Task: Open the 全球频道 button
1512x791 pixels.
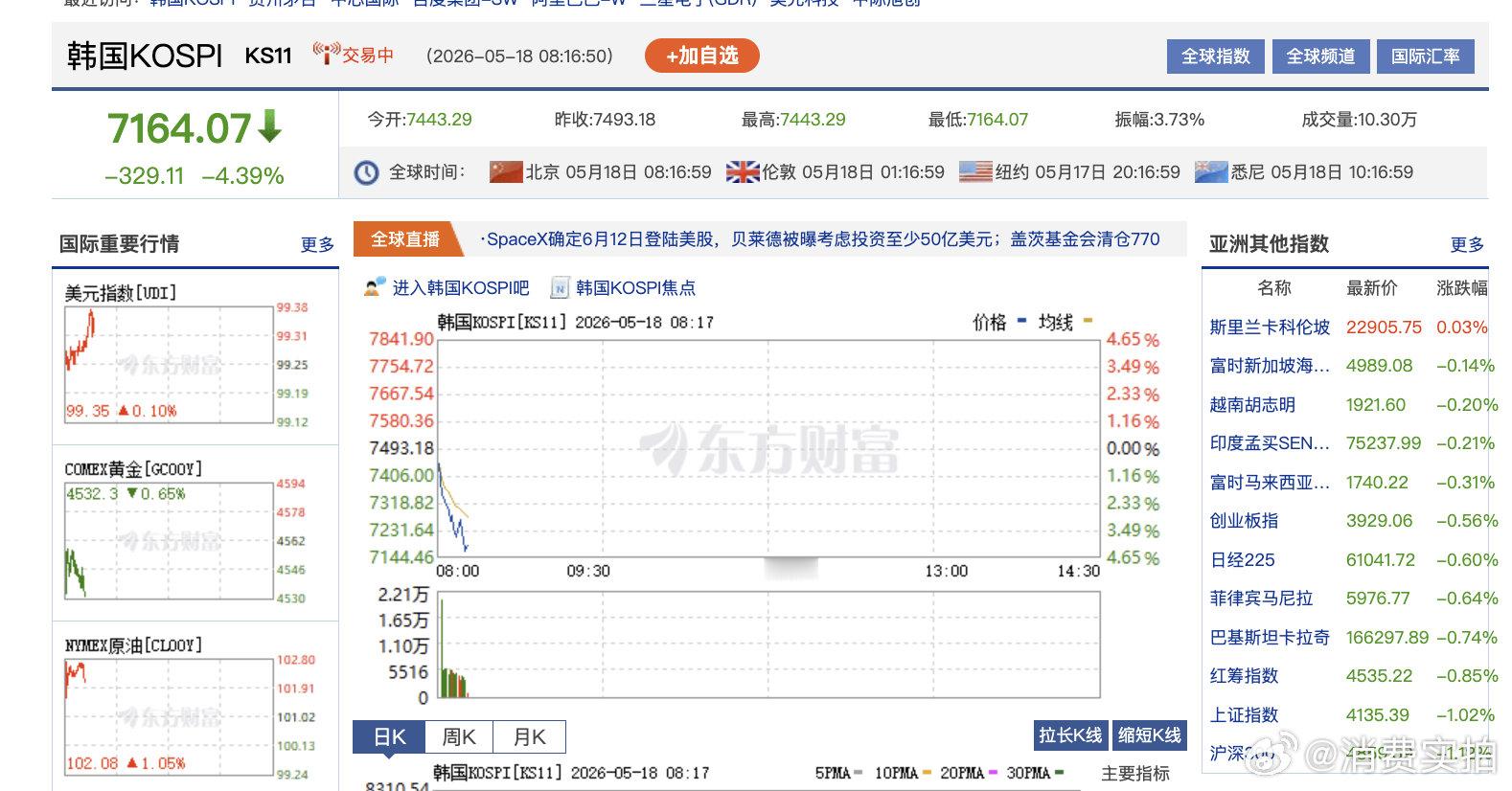Action: pos(1320,56)
